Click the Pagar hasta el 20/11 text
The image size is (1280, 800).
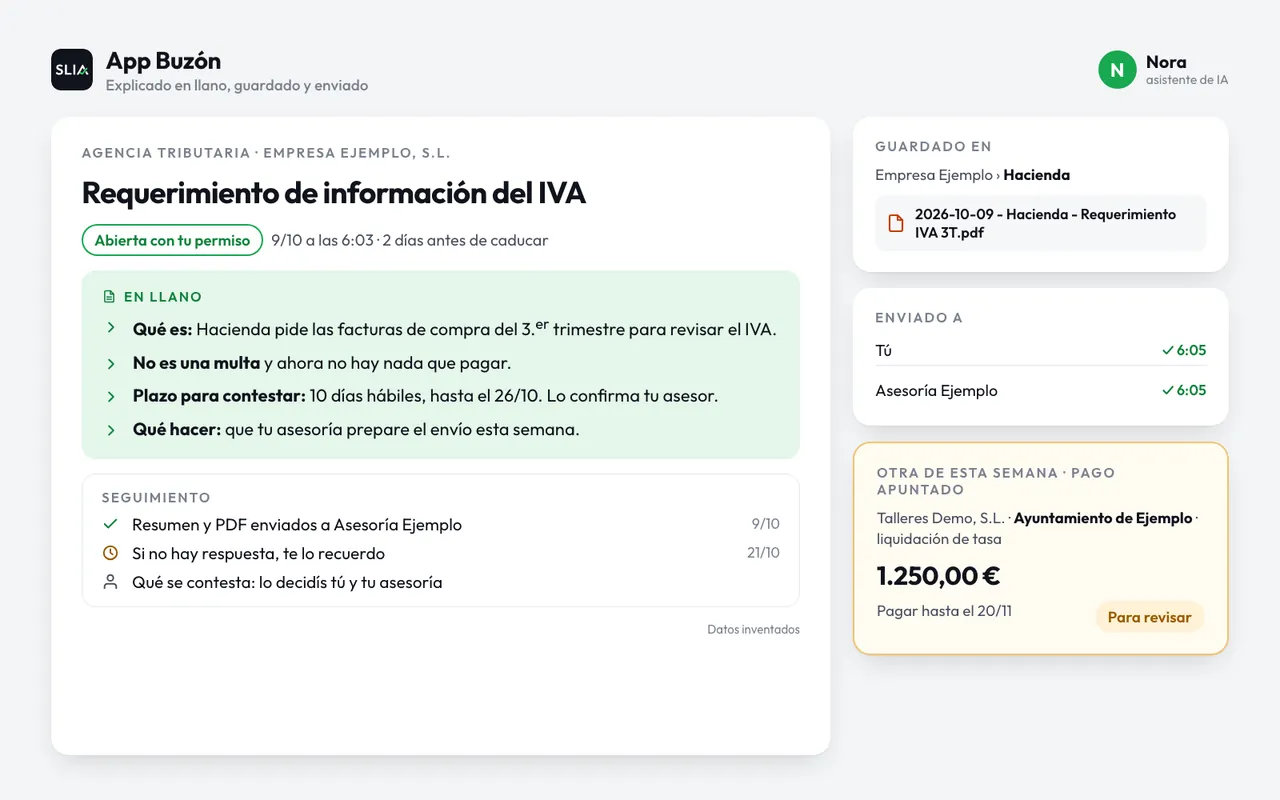[944, 611]
